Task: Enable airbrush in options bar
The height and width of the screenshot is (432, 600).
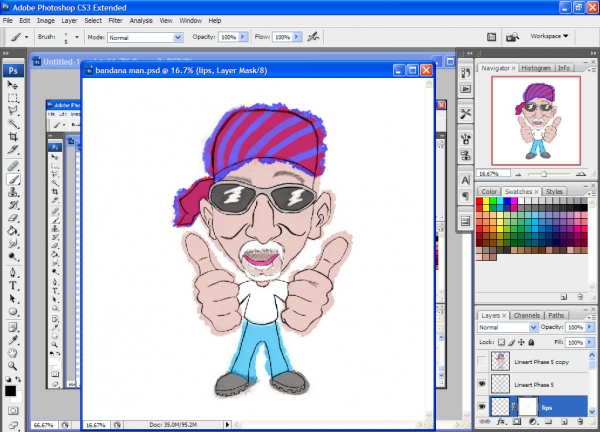Action: [313, 37]
